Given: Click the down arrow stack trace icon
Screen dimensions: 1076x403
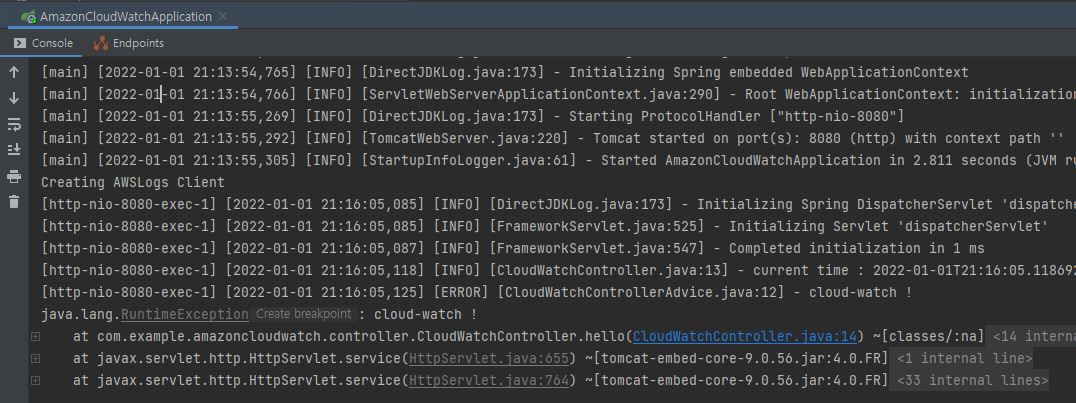Looking at the screenshot, I should click(x=14, y=98).
